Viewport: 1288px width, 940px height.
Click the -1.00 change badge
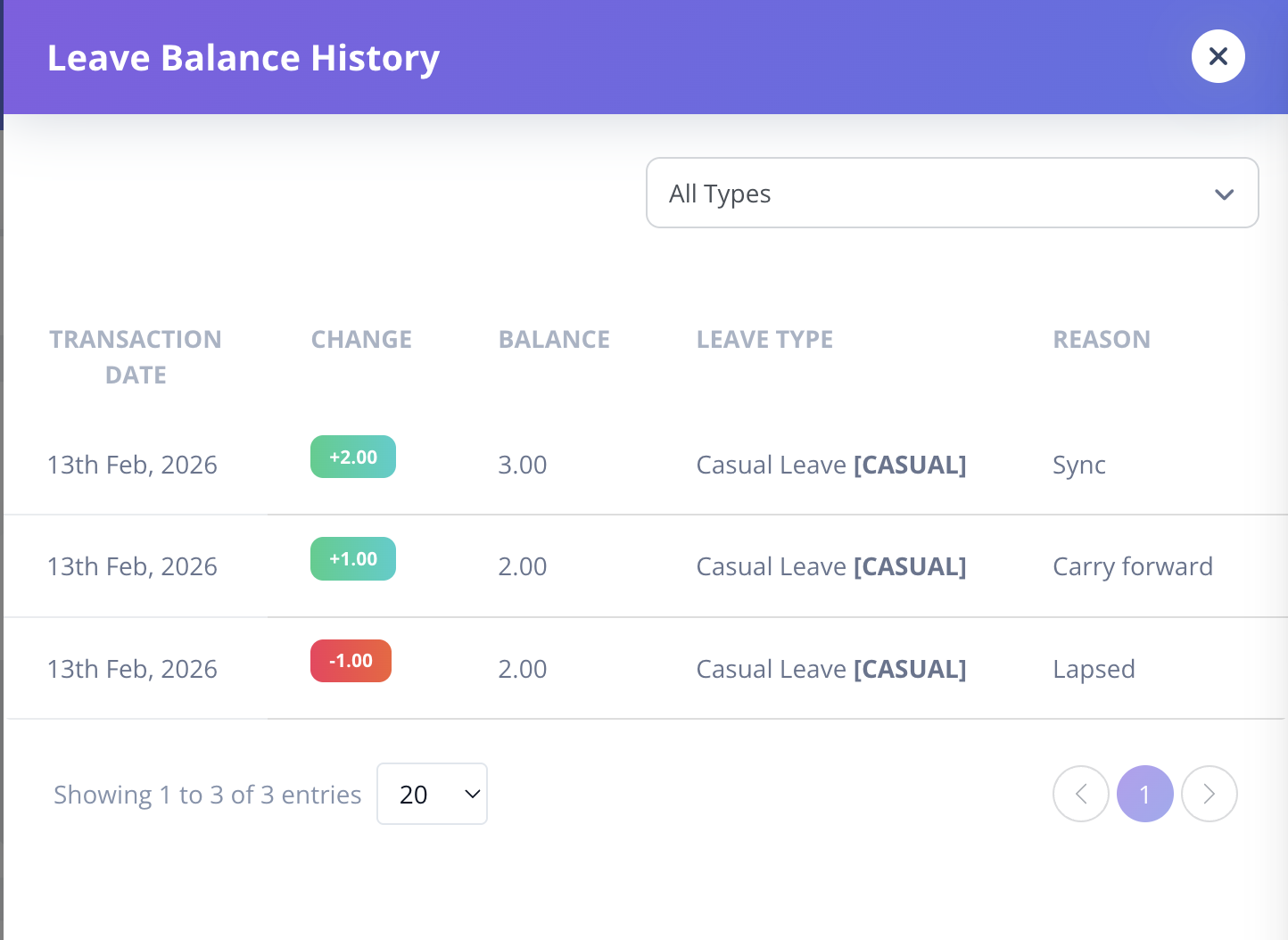[351, 661]
